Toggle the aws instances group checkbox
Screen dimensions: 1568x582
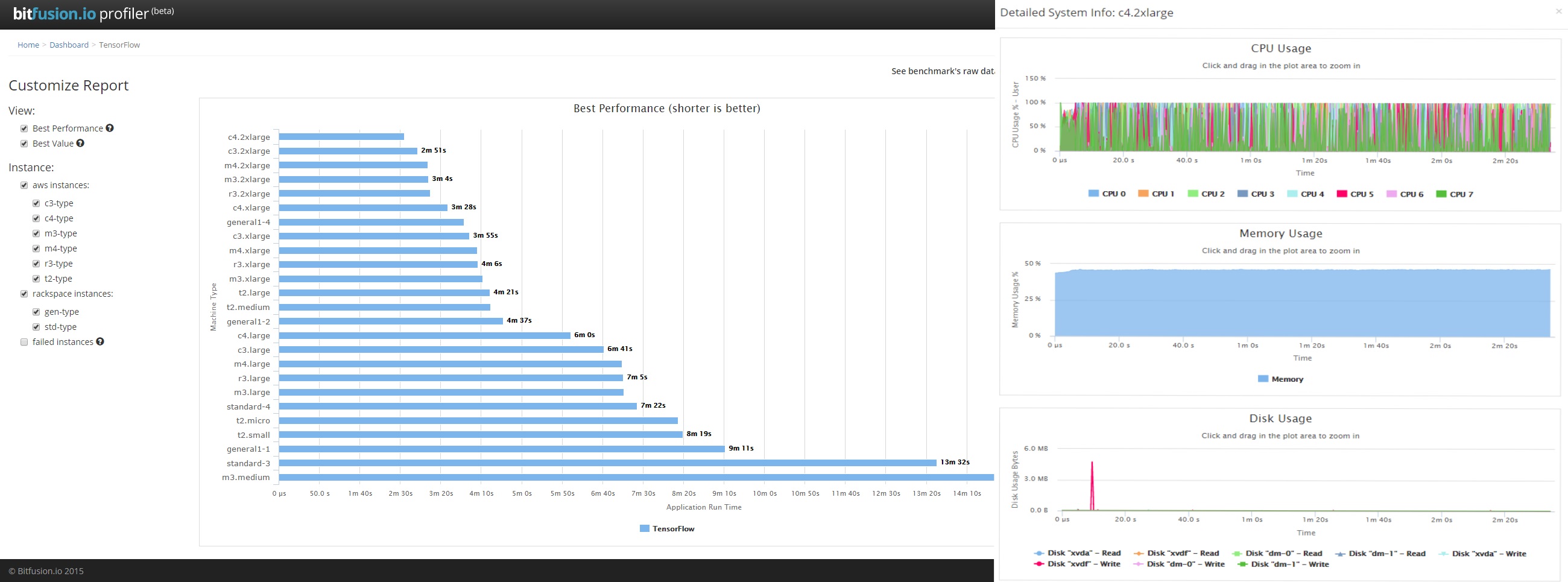coord(24,185)
